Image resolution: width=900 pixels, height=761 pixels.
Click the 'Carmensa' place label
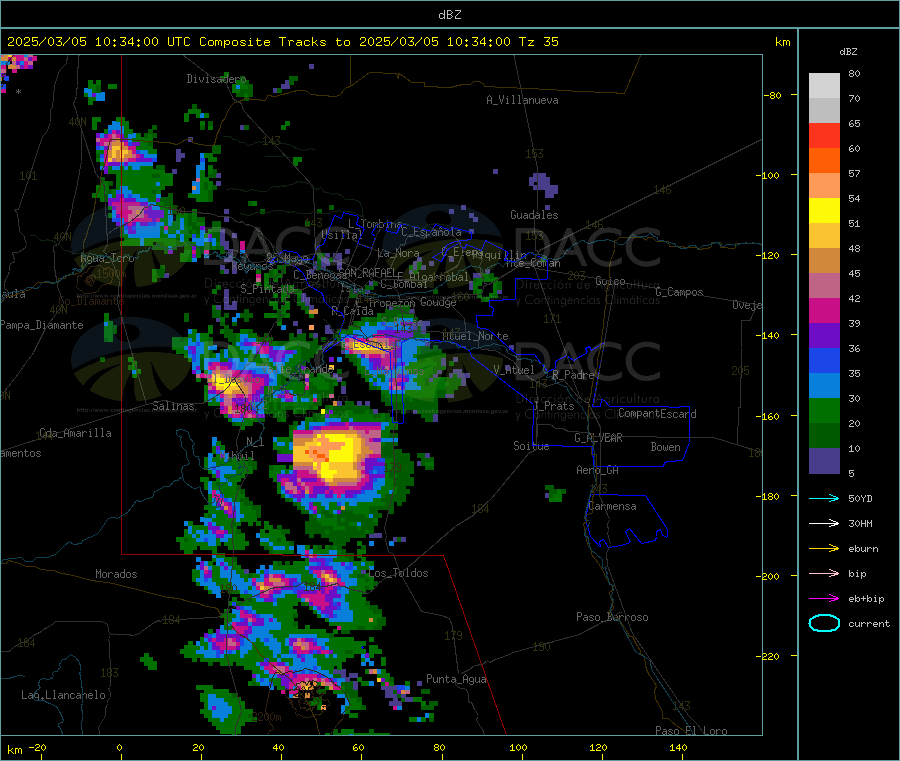612,506
